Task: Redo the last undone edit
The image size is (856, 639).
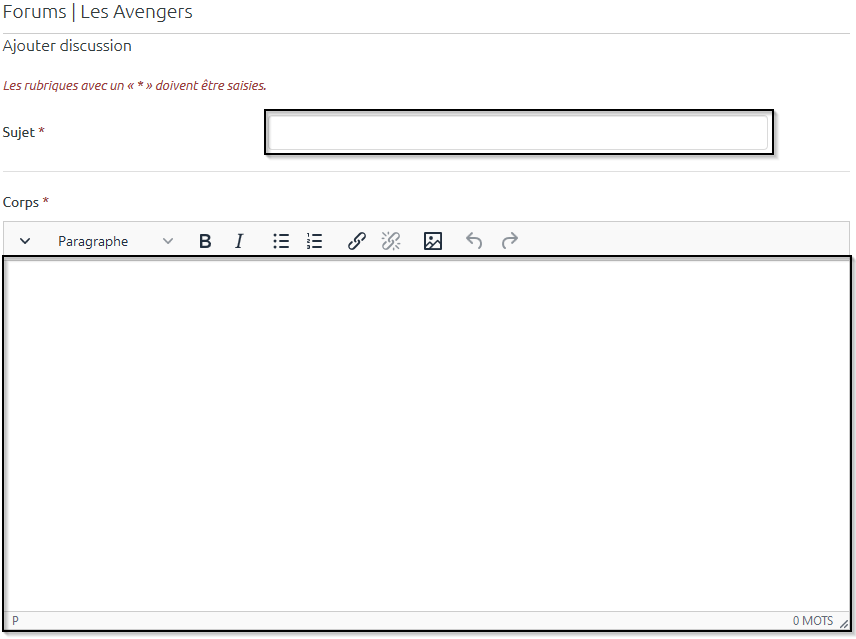Action: coord(510,241)
